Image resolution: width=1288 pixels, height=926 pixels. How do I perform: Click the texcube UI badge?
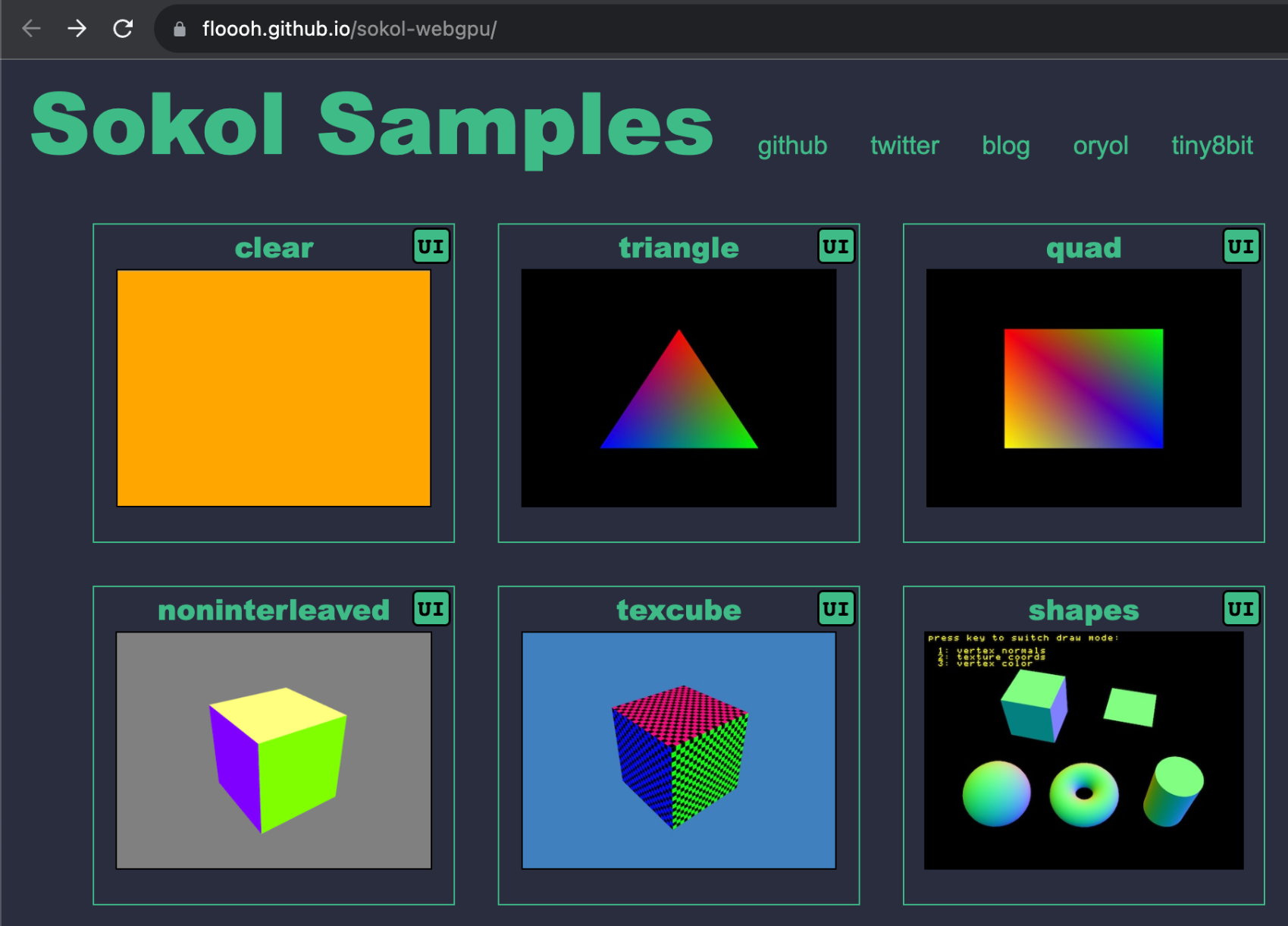(x=836, y=609)
